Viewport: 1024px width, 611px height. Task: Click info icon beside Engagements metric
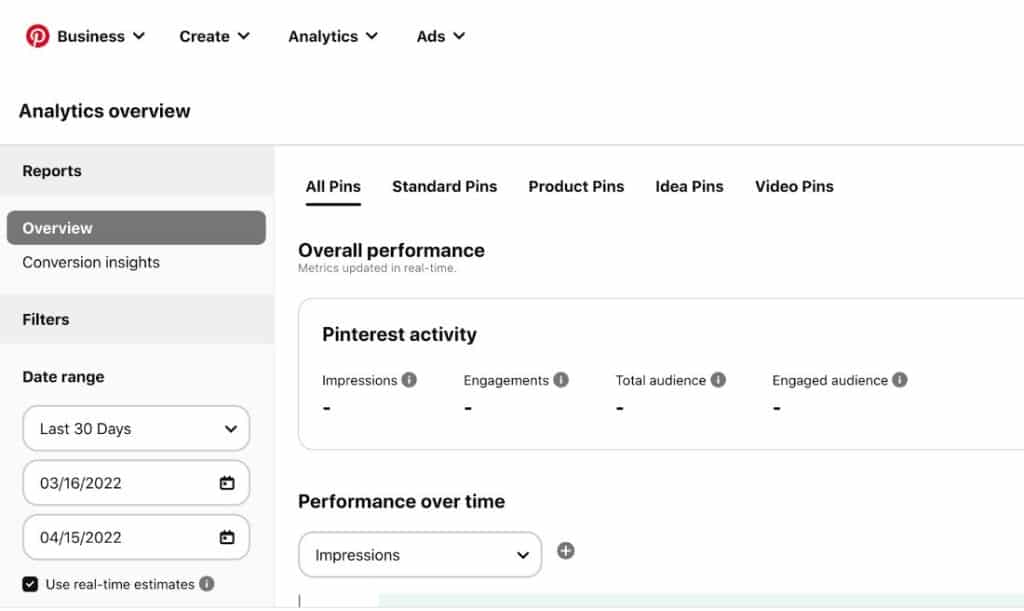pos(561,380)
